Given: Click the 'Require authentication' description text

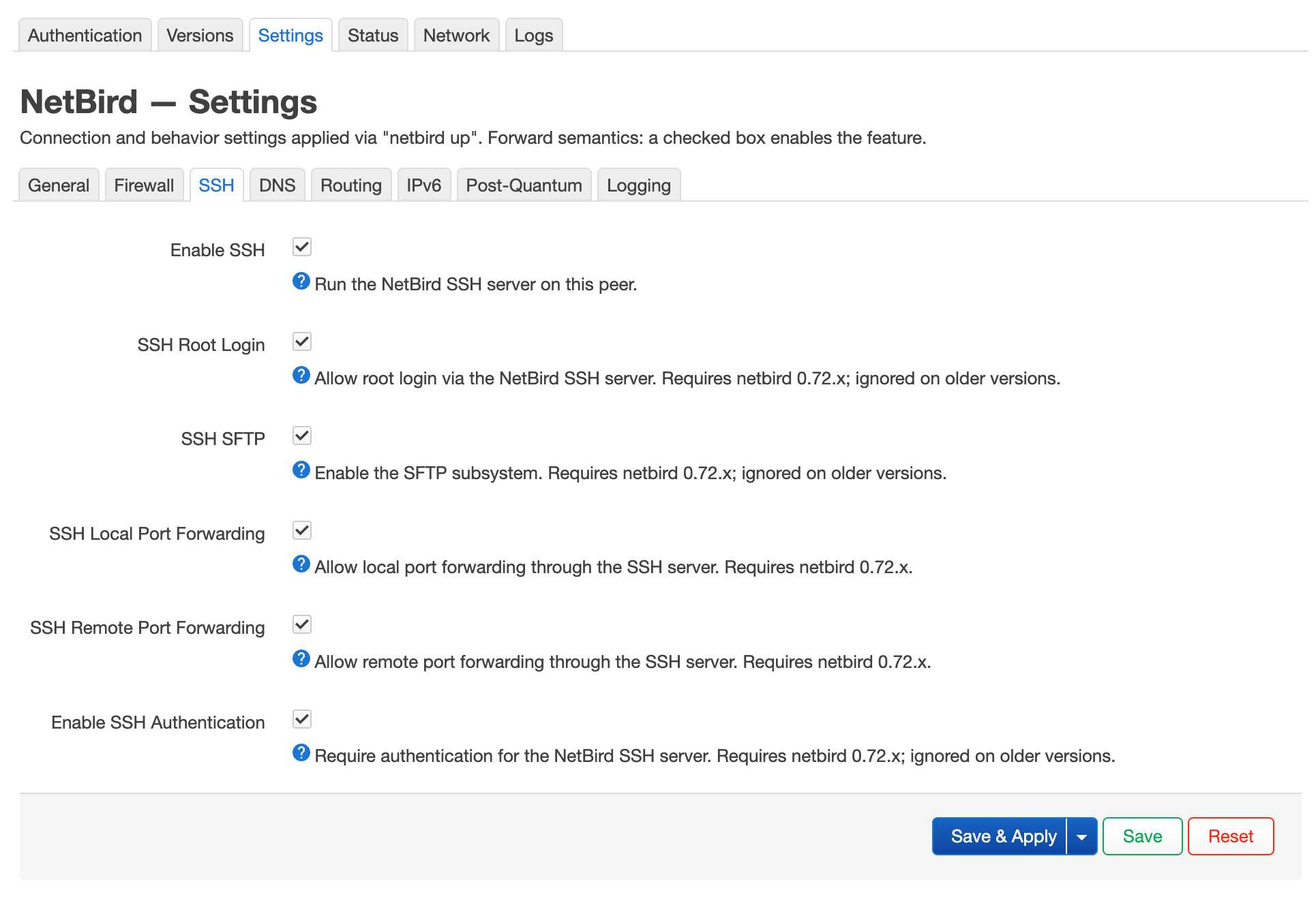Looking at the screenshot, I should point(715,756).
